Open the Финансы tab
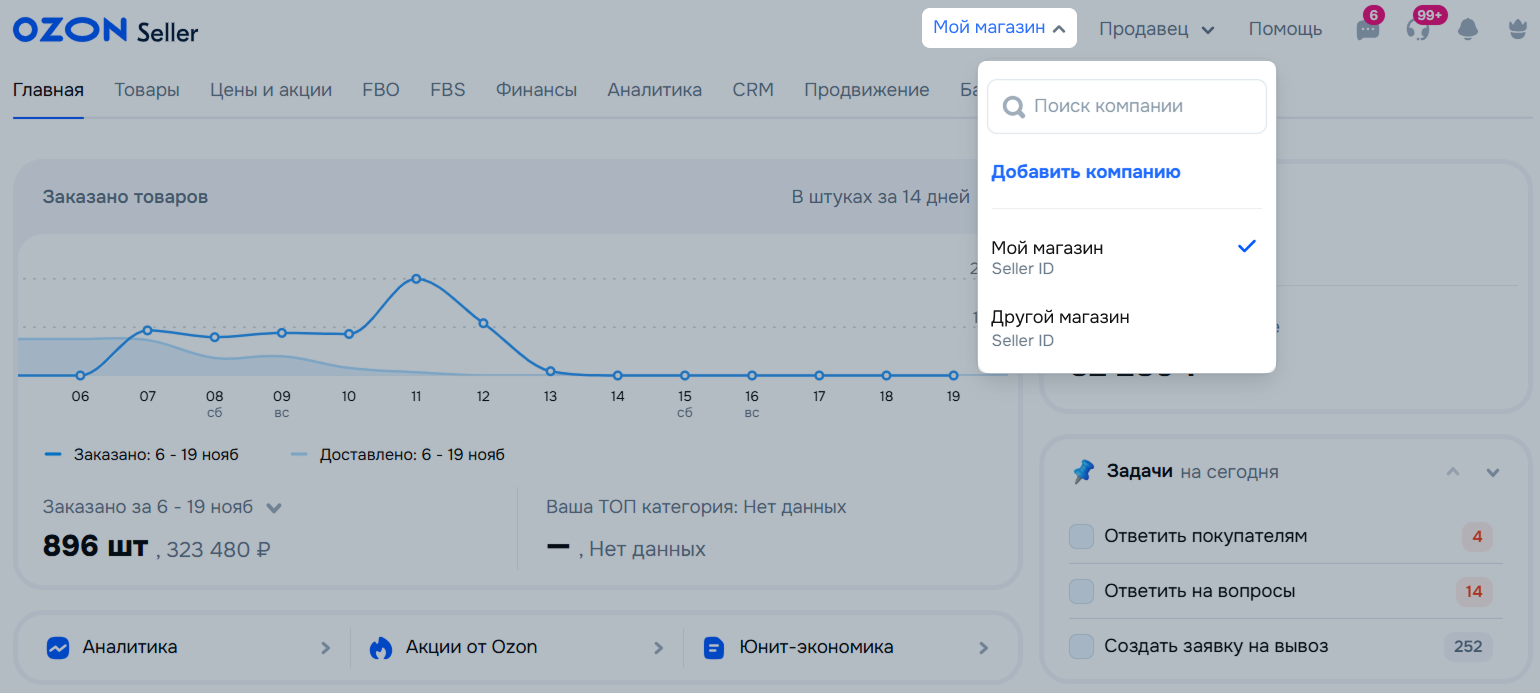 pos(536,90)
